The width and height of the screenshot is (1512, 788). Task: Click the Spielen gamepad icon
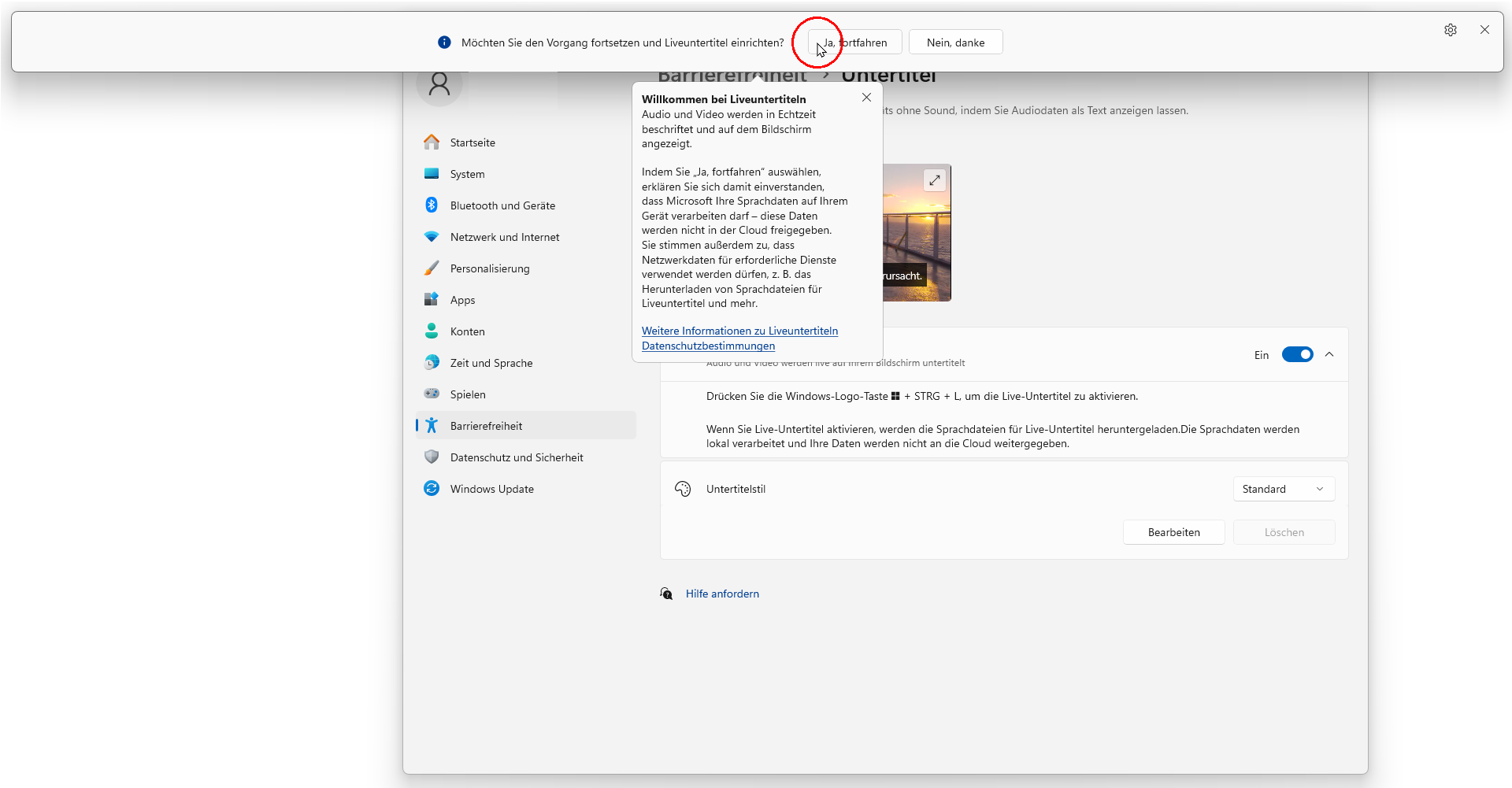(432, 394)
